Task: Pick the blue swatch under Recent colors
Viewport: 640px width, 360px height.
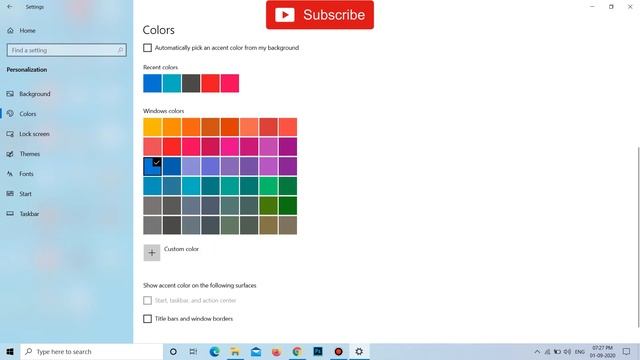Action: click(152, 83)
